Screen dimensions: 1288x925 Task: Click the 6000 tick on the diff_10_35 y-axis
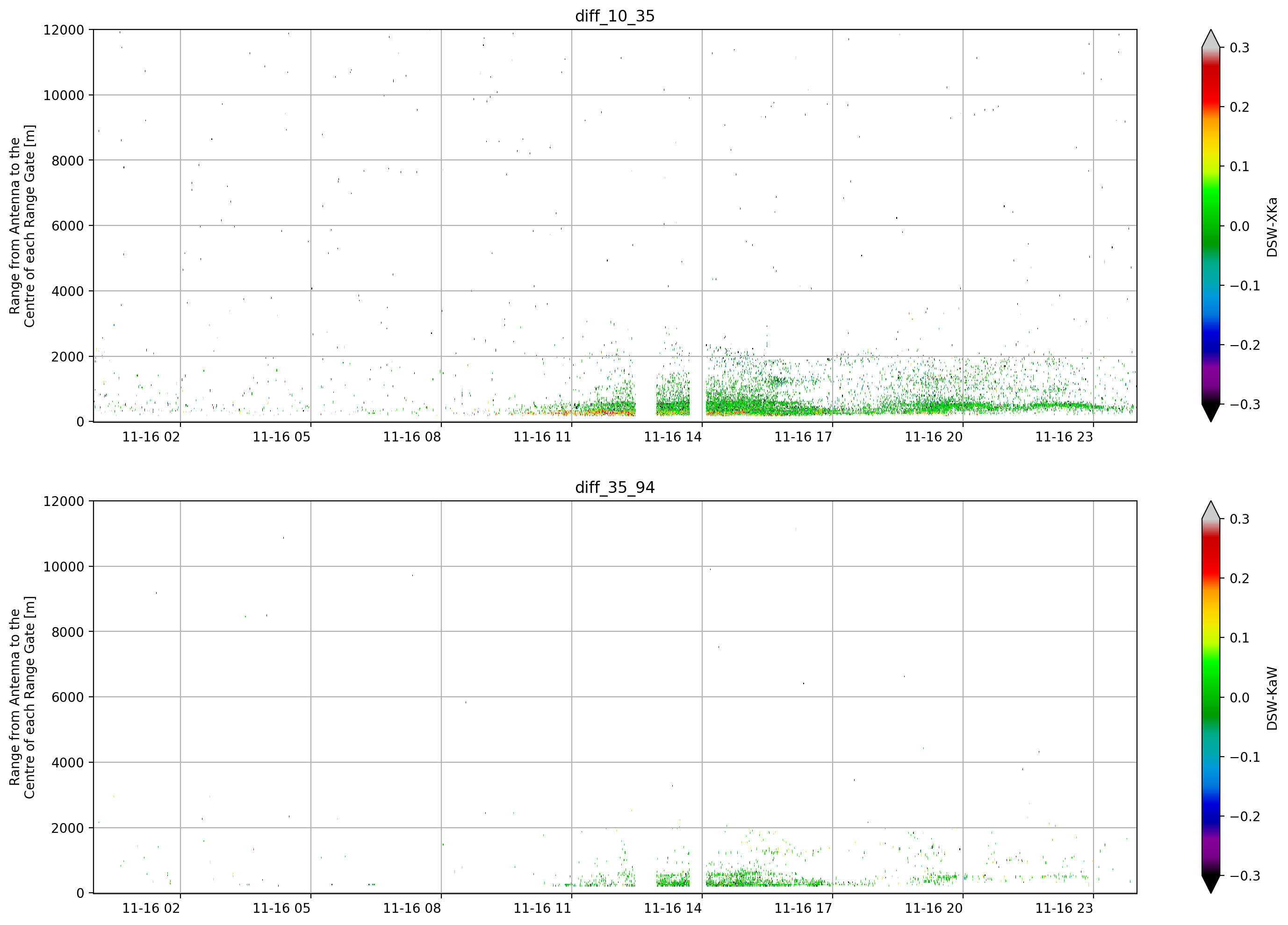(68, 226)
